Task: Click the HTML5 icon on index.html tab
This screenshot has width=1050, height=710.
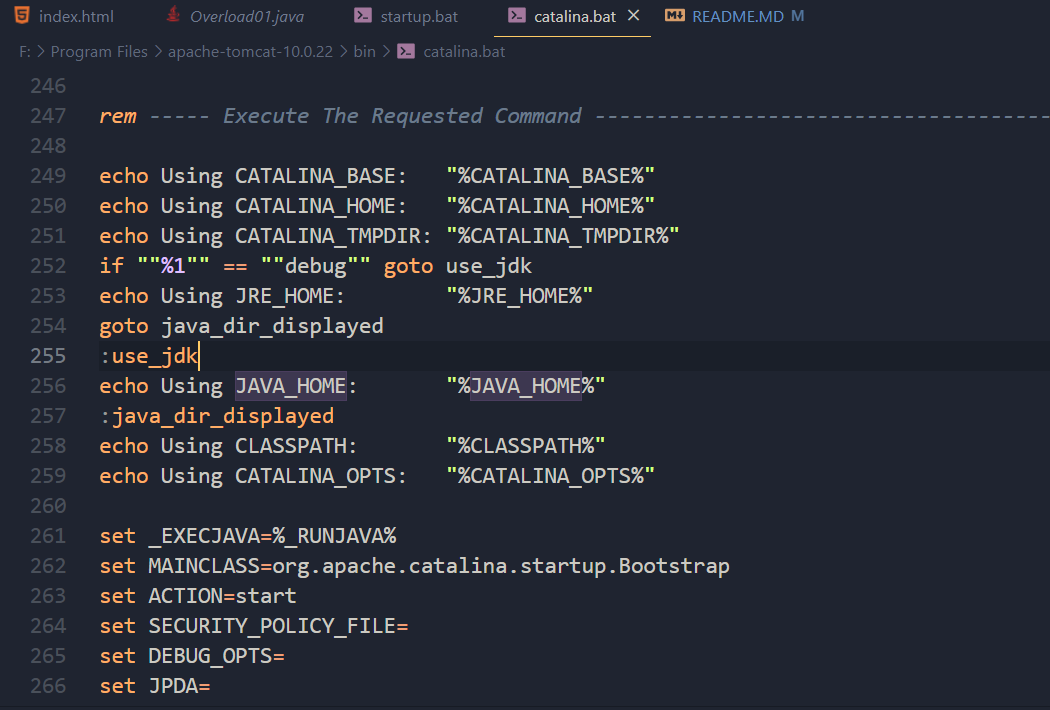Action: pos(19,16)
